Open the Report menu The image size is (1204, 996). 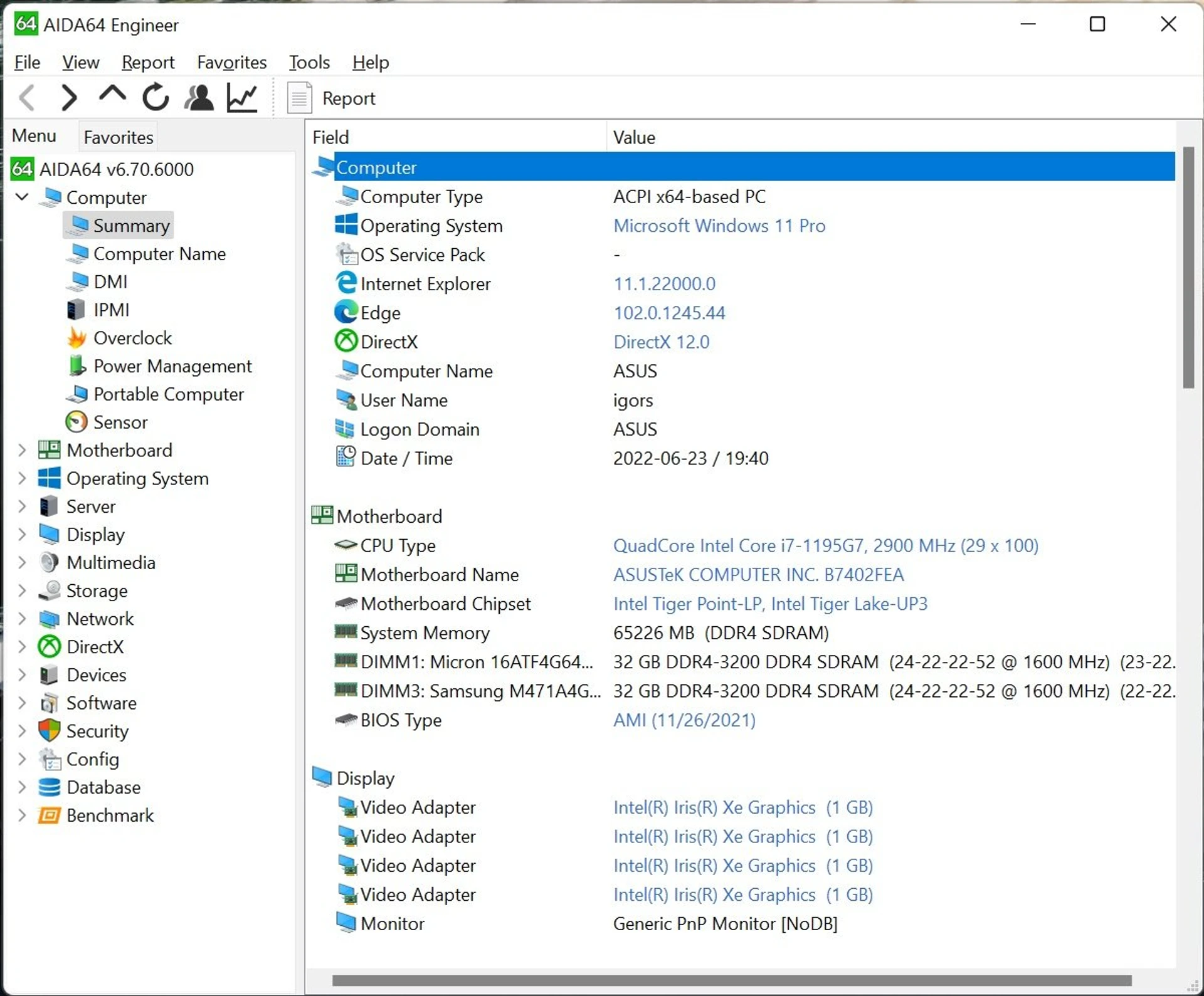point(148,62)
